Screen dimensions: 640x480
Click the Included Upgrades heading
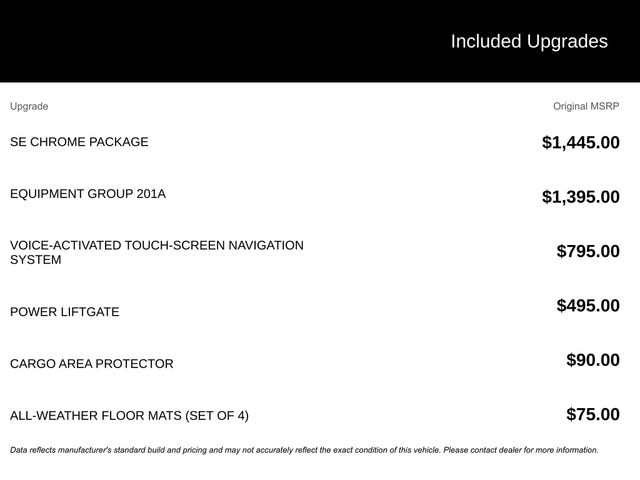pyautogui.click(x=528, y=42)
